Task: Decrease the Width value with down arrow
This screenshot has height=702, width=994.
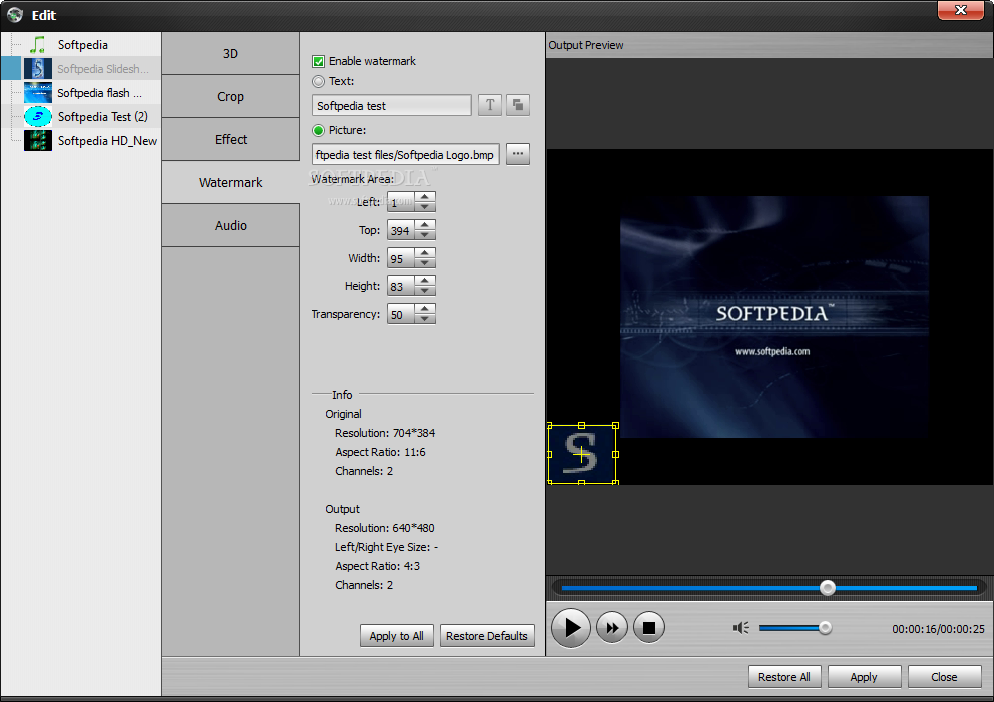Action: pos(425,263)
